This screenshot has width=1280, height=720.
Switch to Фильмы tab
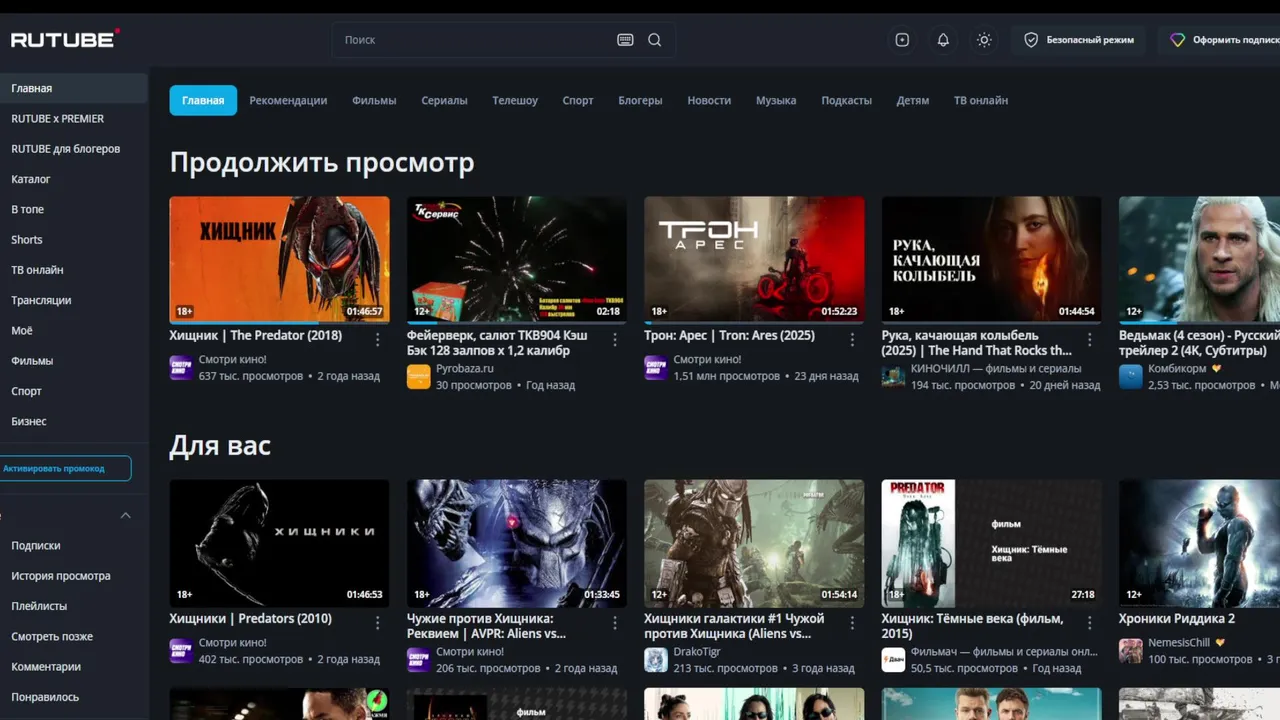tap(374, 100)
